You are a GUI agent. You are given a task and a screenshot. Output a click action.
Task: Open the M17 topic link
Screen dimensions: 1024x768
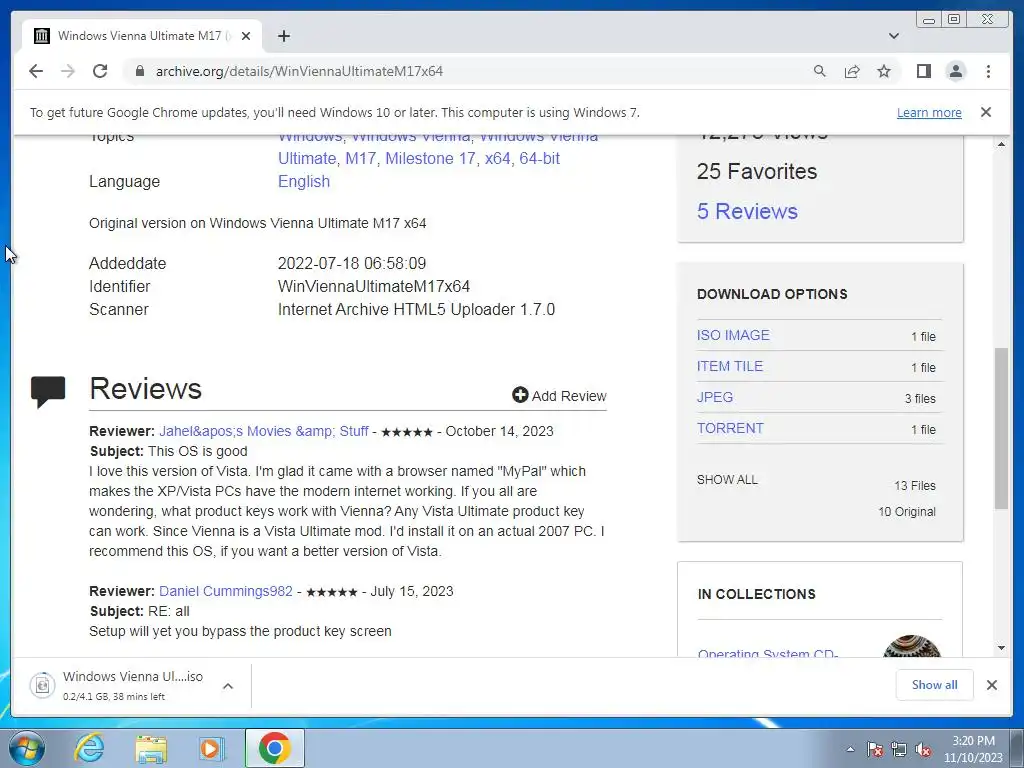tap(360, 159)
